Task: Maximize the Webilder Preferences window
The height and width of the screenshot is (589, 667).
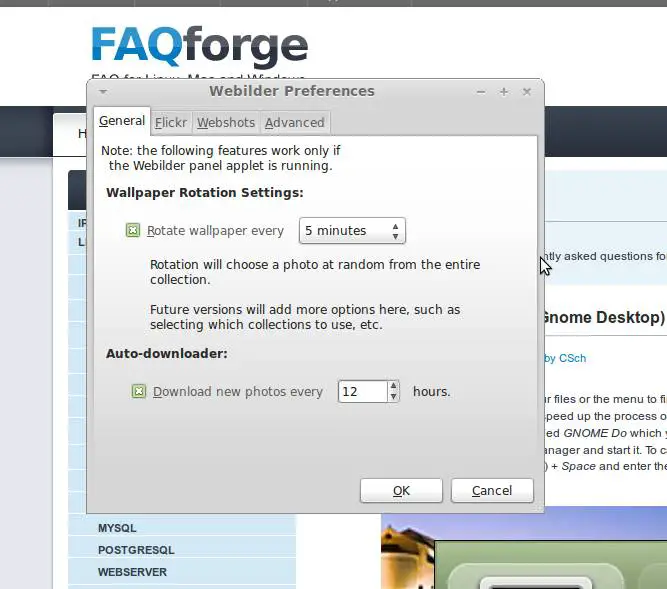Action: 504,92
